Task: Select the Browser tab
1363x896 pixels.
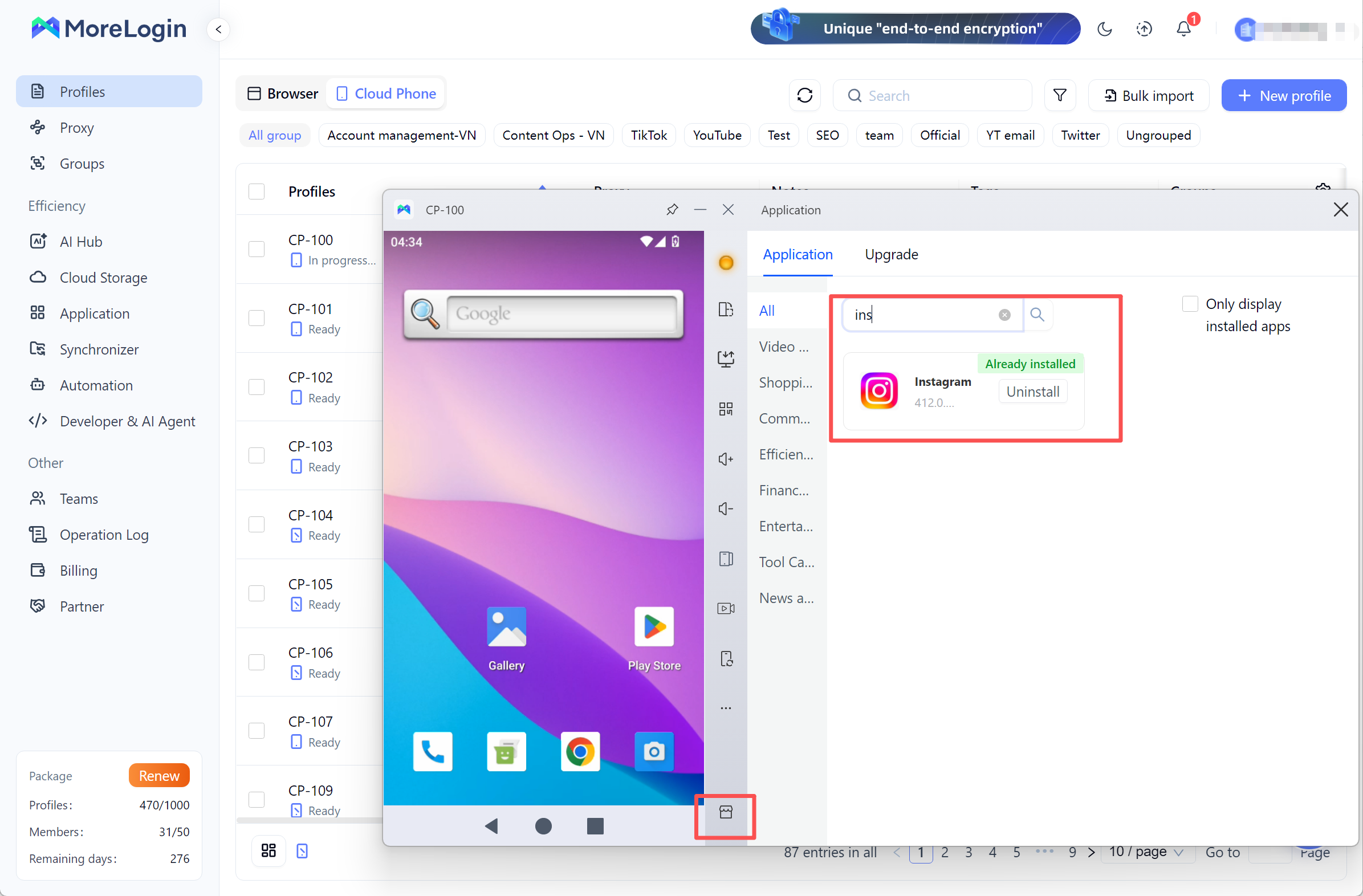Action: point(282,93)
